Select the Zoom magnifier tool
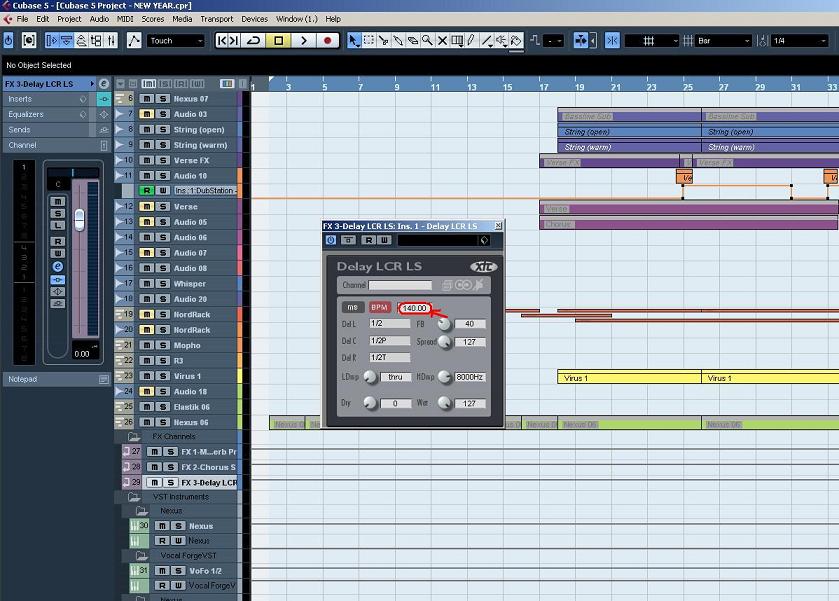The image size is (839, 601). point(427,41)
